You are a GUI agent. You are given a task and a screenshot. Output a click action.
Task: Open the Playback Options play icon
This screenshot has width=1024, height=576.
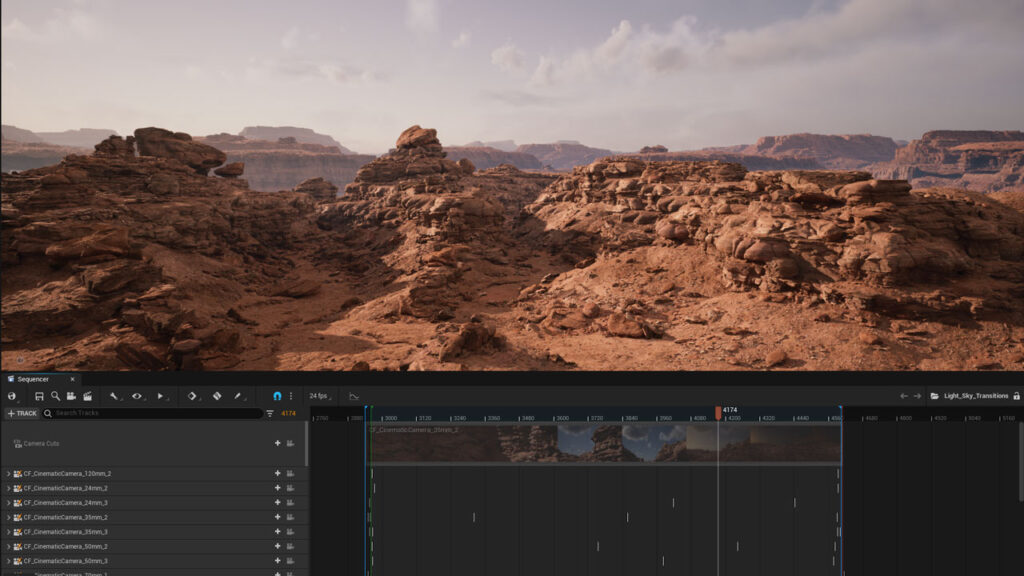tap(160, 396)
